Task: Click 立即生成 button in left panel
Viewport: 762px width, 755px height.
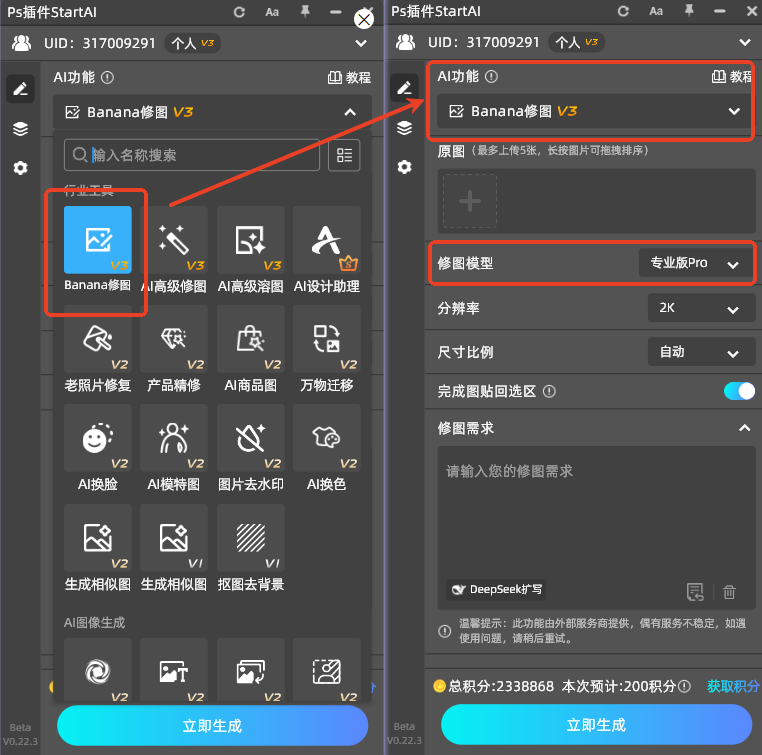Action: [212, 726]
